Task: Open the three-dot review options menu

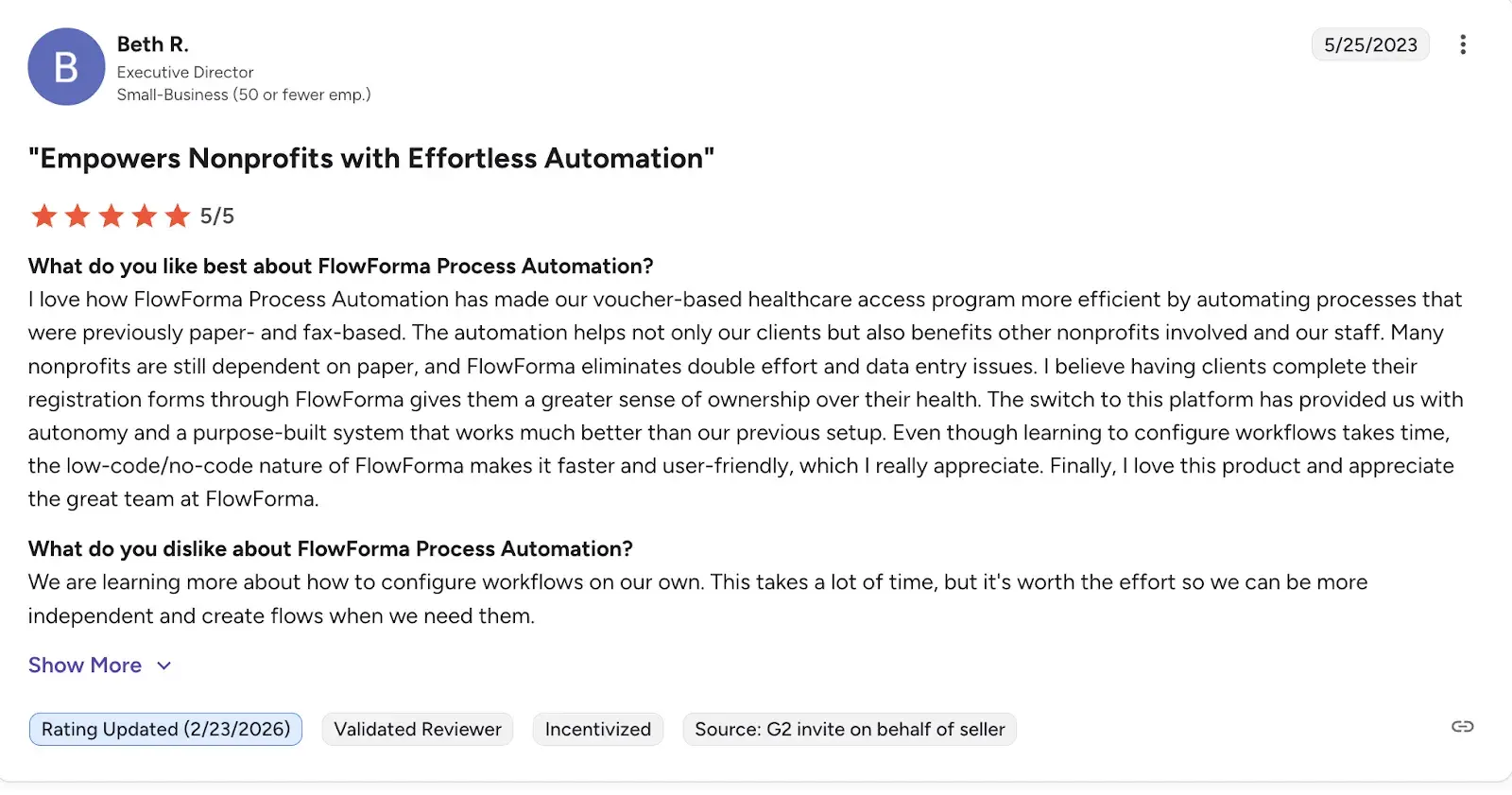Action: tap(1462, 44)
